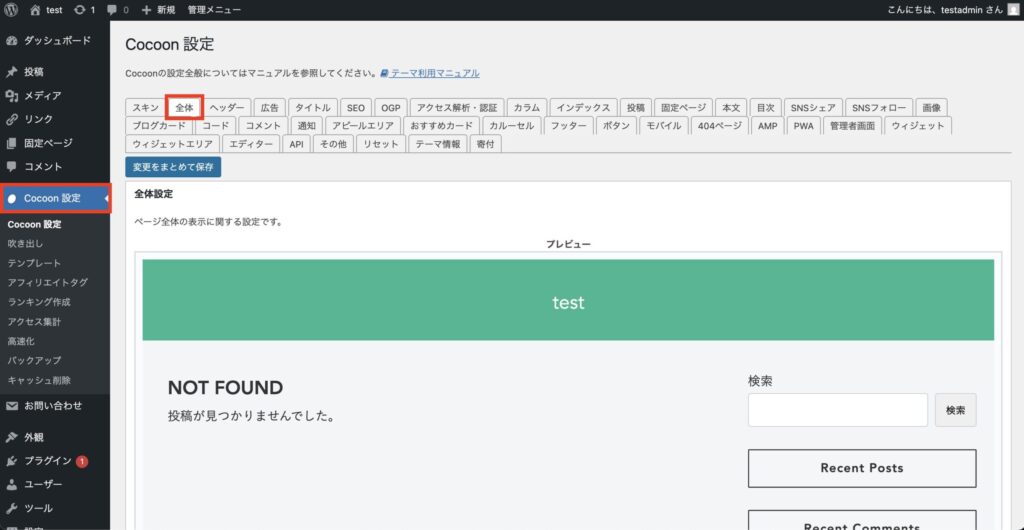The width and height of the screenshot is (1024, 530).
Task: Open ランキング作成 submenu item
Action: (x=39, y=302)
